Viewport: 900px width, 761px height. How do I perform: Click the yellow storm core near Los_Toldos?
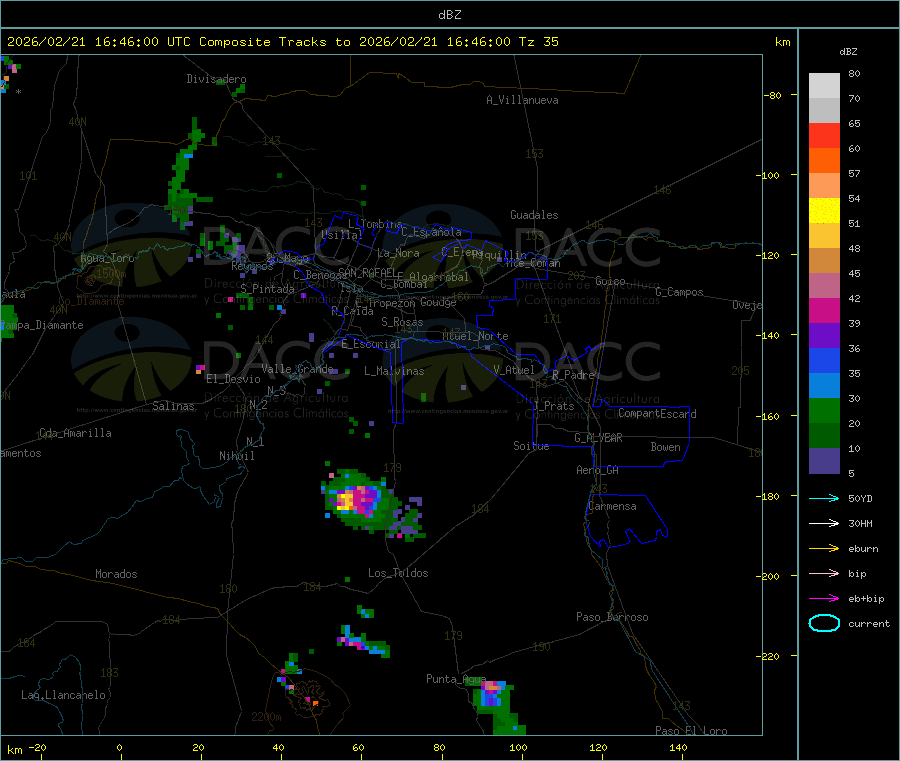(x=345, y=500)
